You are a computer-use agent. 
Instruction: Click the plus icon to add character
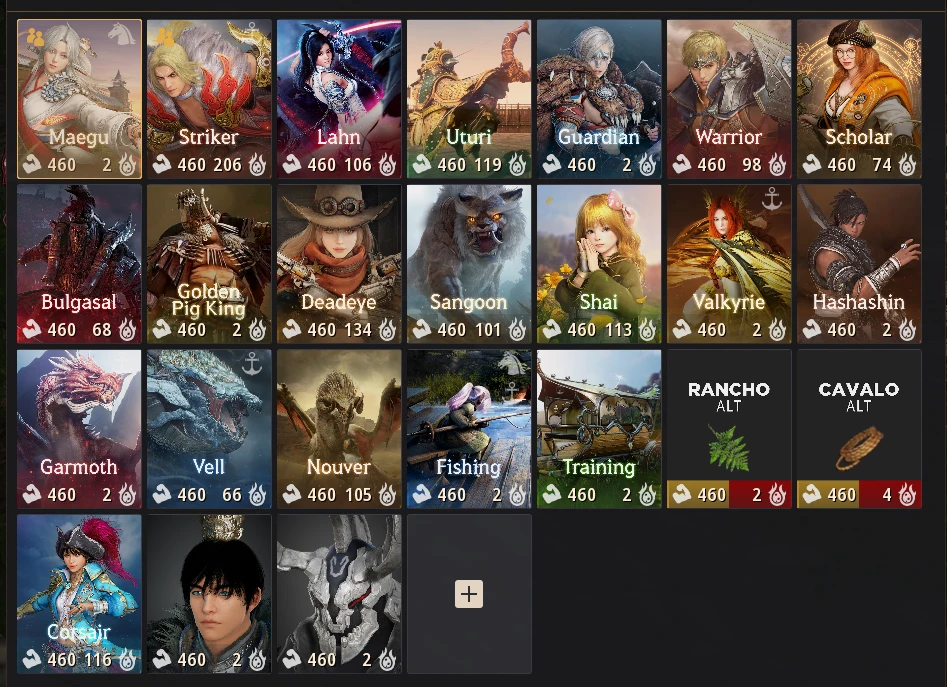tap(469, 594)
